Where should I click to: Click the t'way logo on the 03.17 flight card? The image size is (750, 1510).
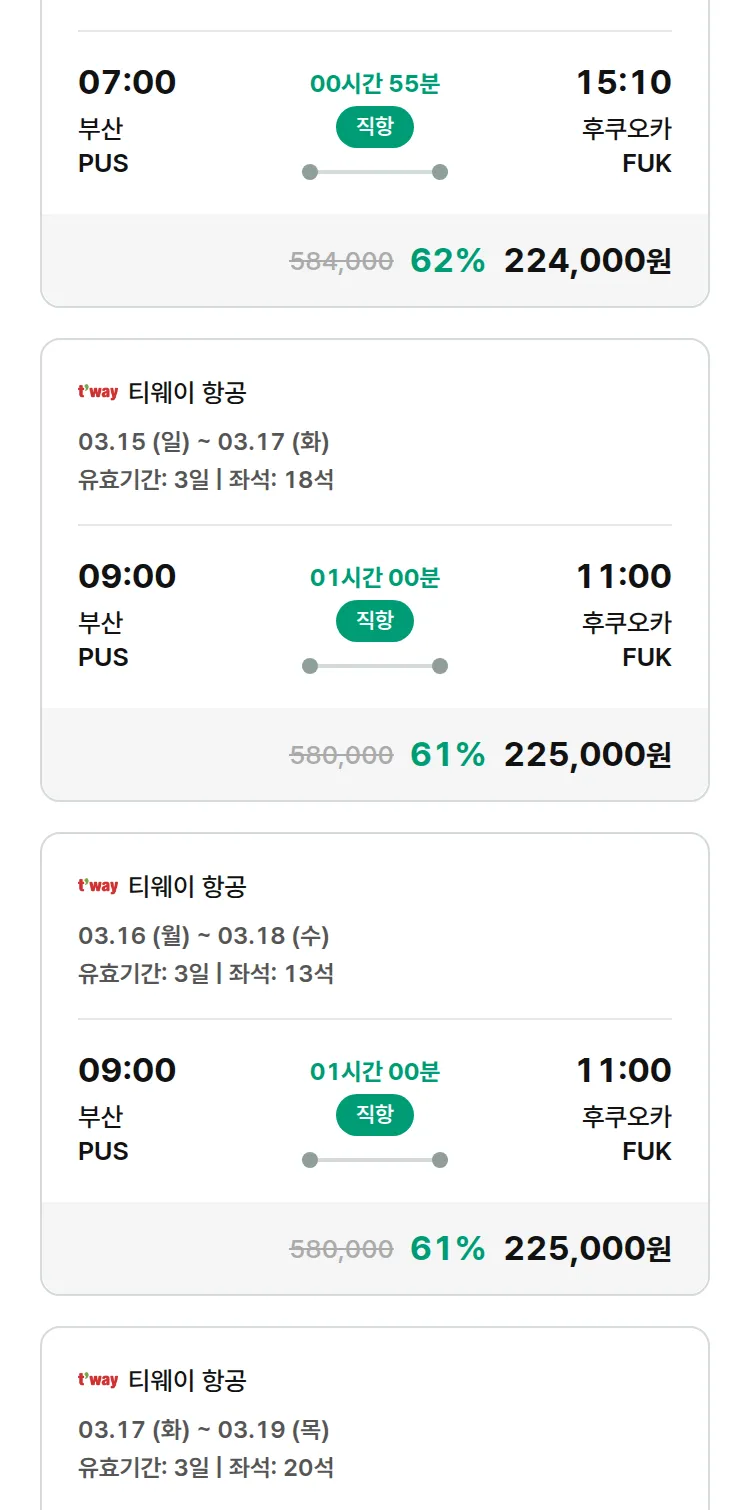(x=98, y=1380)
